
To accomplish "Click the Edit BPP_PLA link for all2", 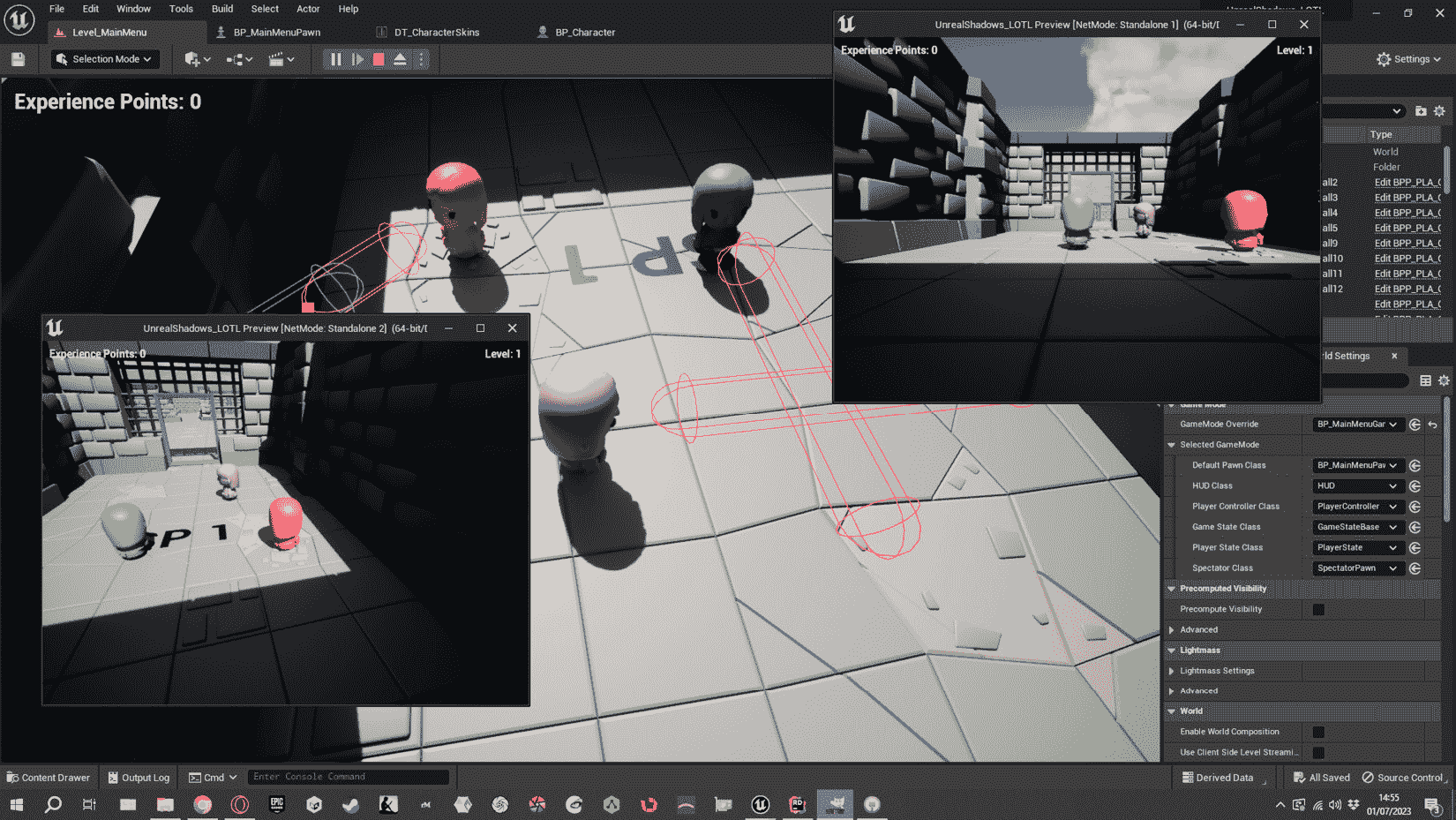I will [1407, 183].
